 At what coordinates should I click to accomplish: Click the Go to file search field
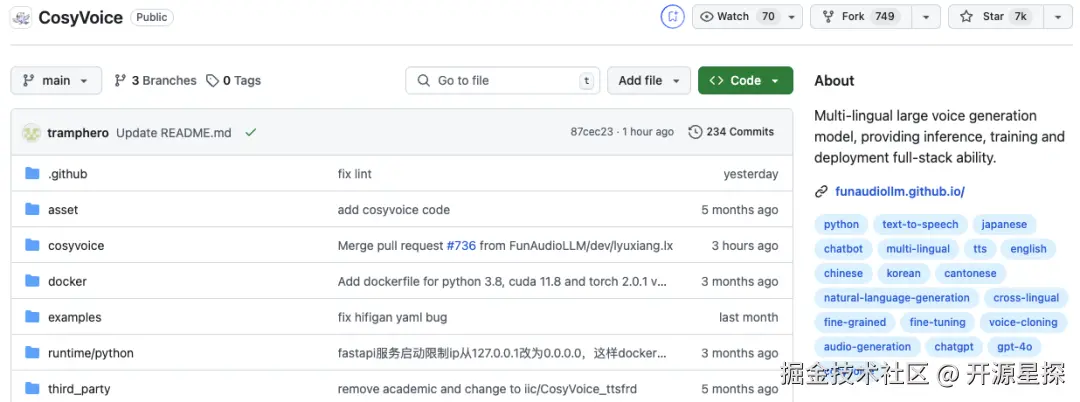pos(502,81)
